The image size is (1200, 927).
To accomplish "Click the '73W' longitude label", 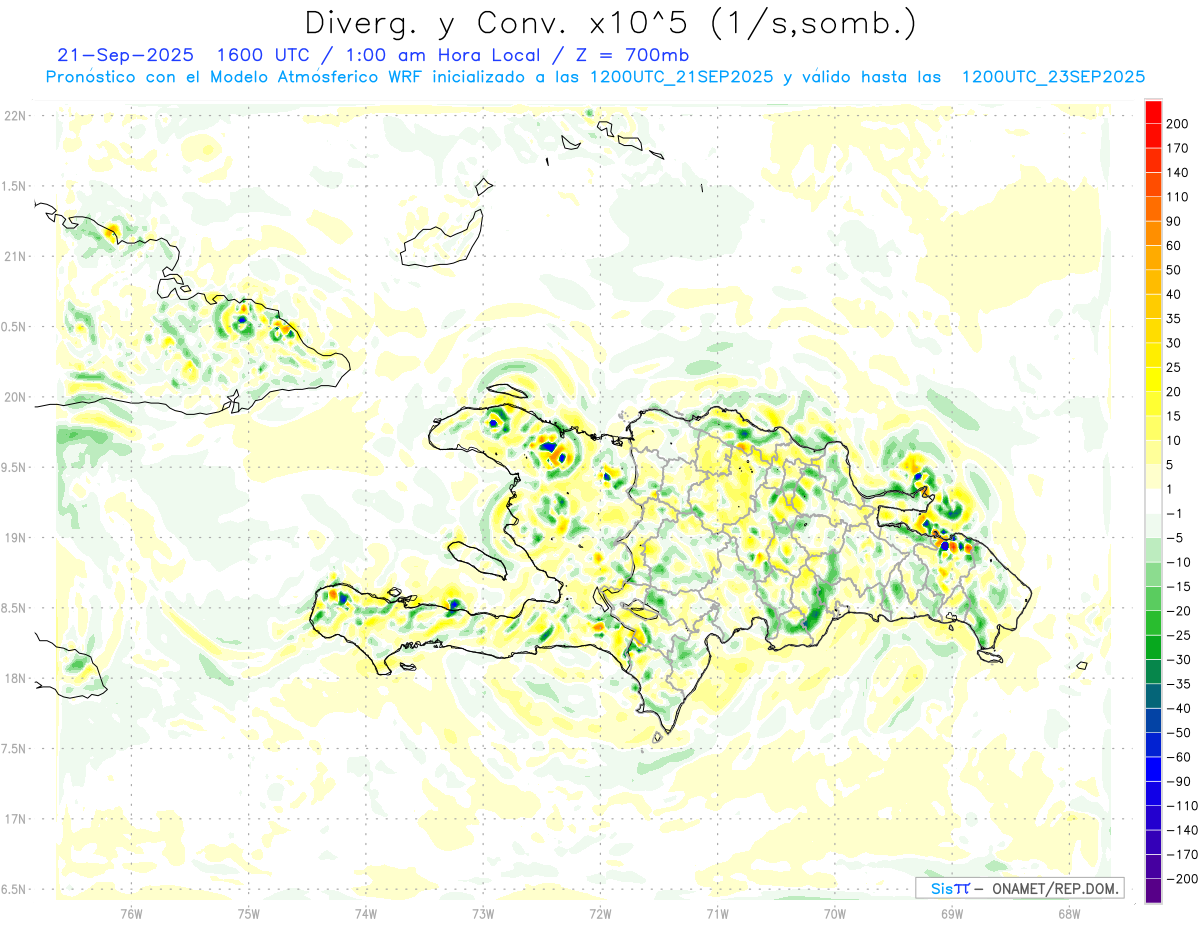I will point(483,914).
